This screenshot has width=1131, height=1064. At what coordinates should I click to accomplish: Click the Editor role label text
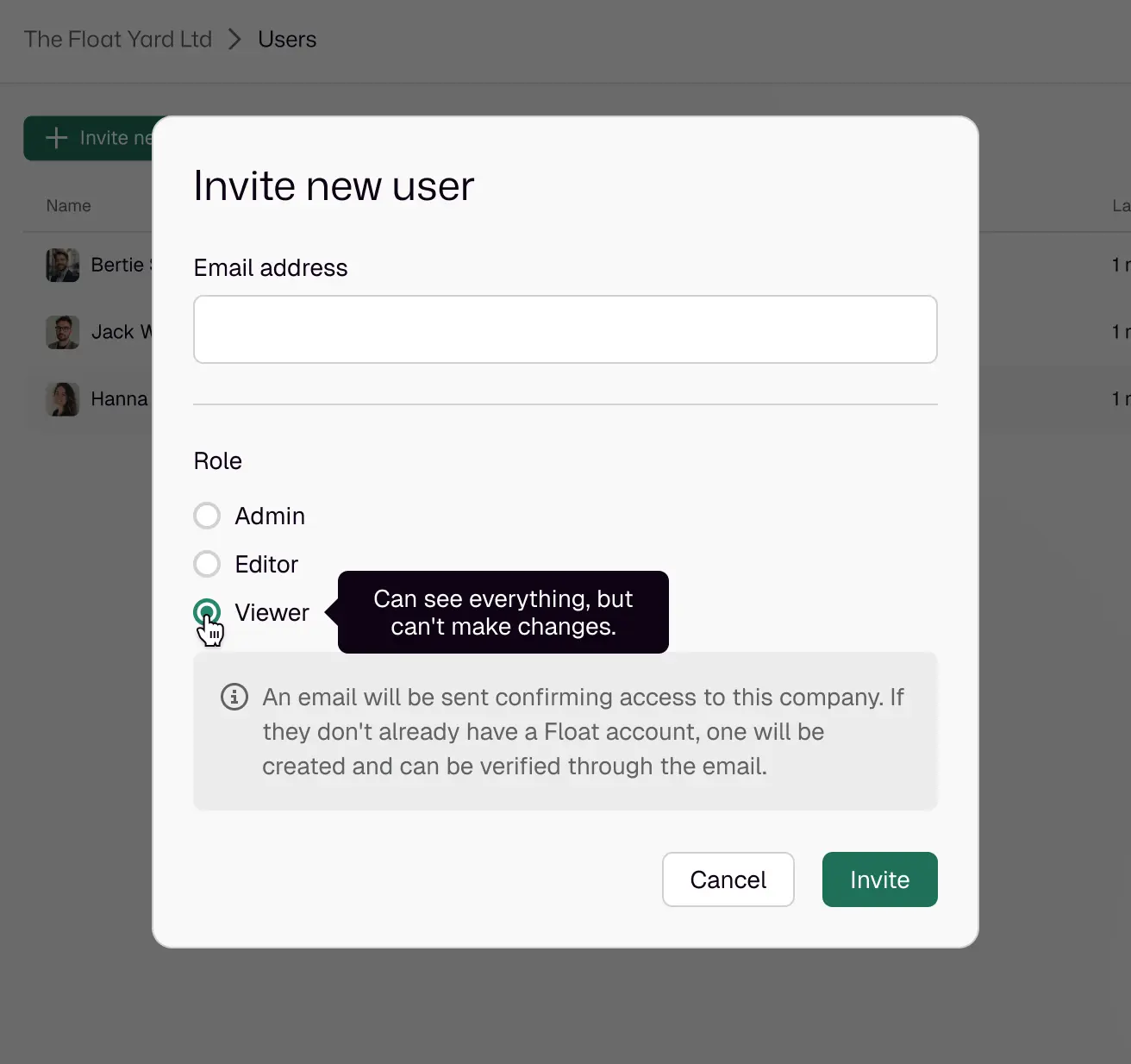[266, 564]
